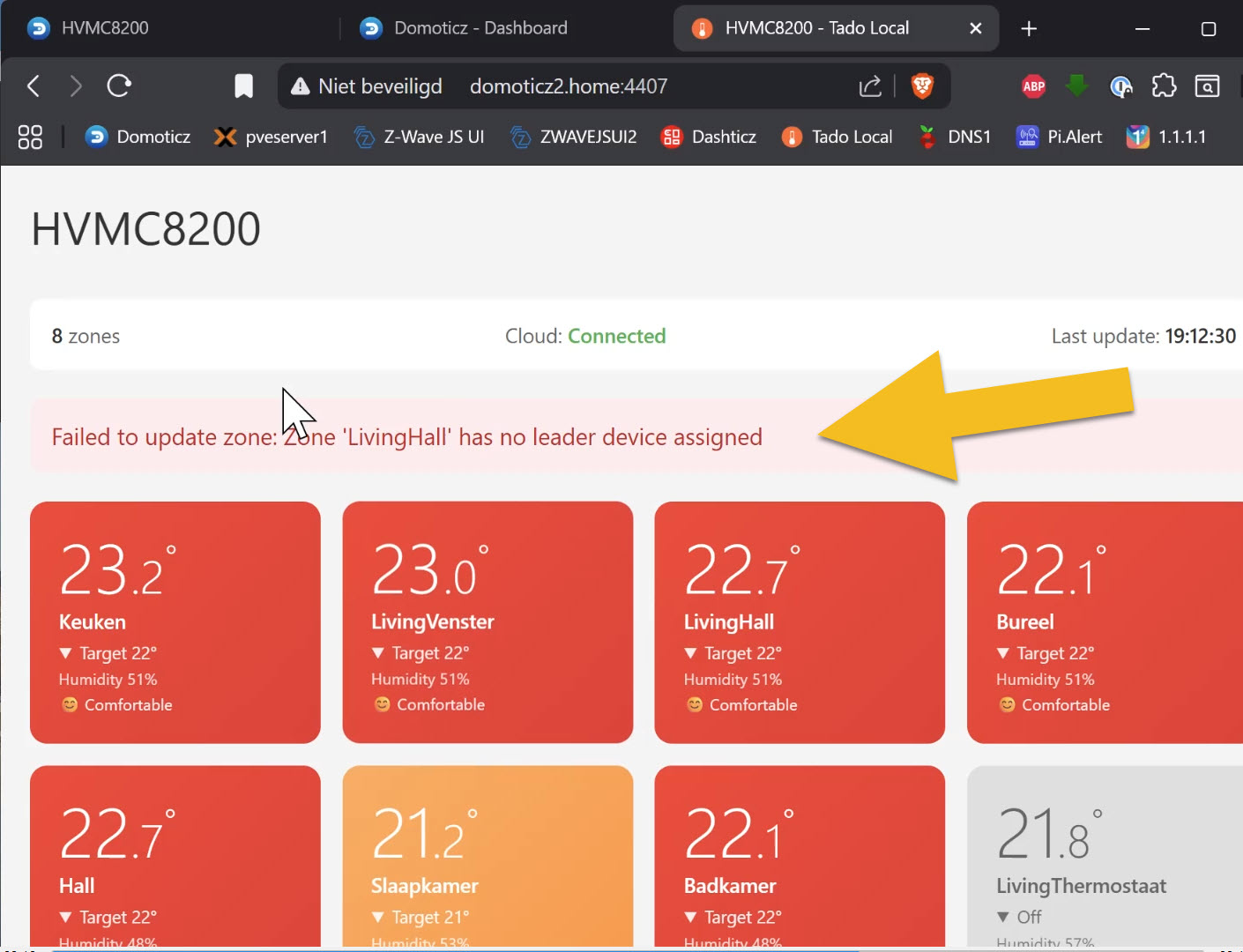Click the Brave Shields lion icon
This screenshot has height=952, width=1243.
coord(922,86)
